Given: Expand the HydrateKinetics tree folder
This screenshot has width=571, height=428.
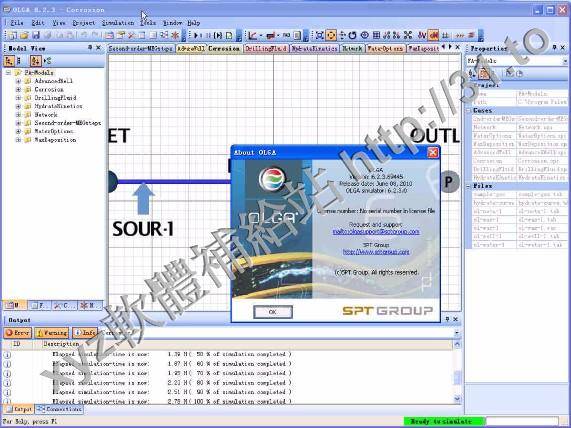Looking at the screenshot, I should [x=18, y=106].
